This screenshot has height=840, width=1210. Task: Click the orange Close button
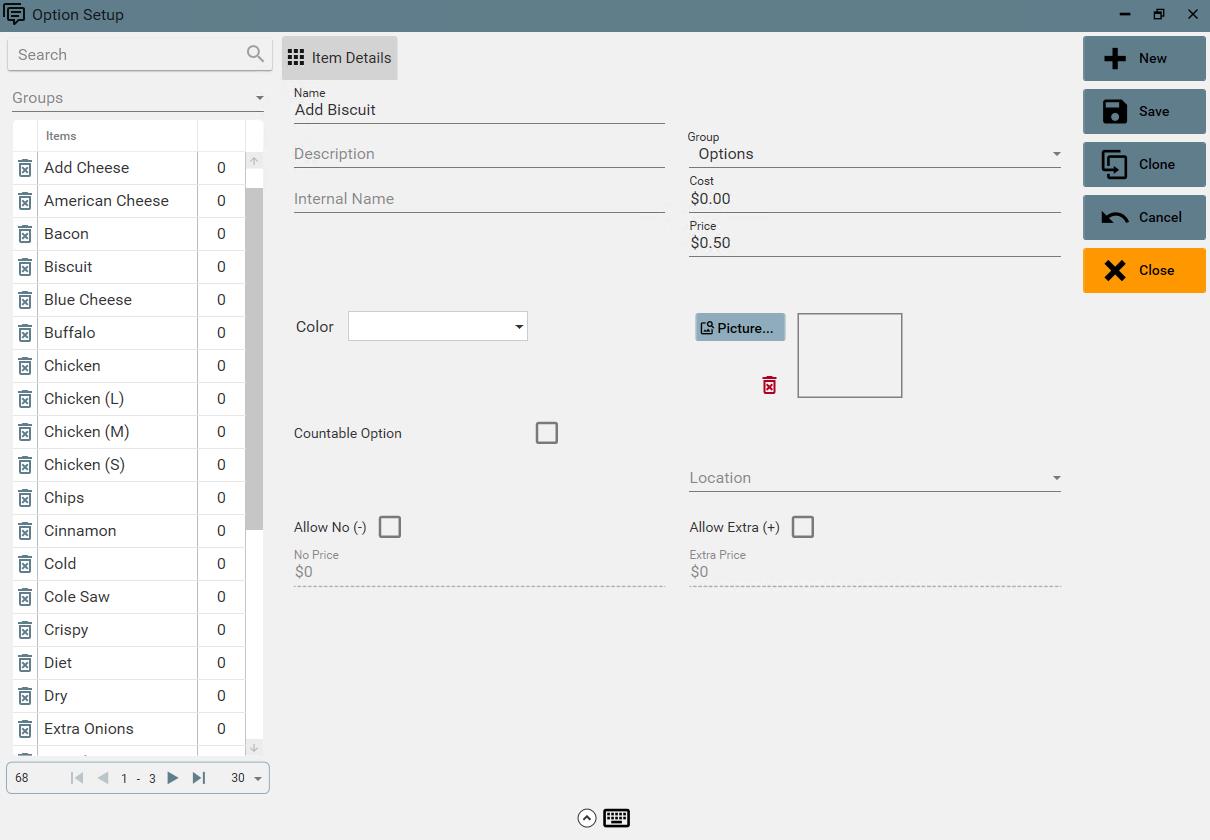coord(1144,270)
